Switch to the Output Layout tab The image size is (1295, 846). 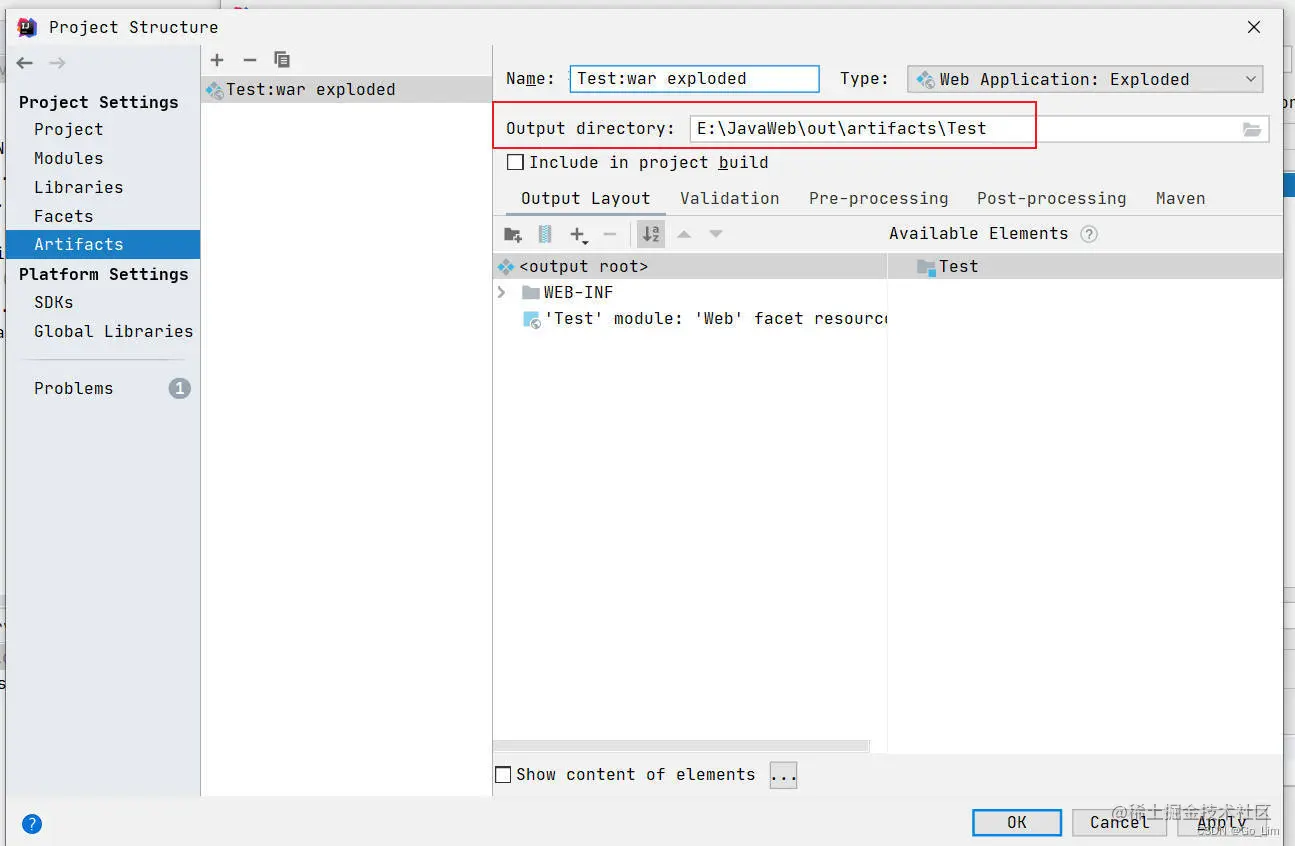(x=586, y=198)
